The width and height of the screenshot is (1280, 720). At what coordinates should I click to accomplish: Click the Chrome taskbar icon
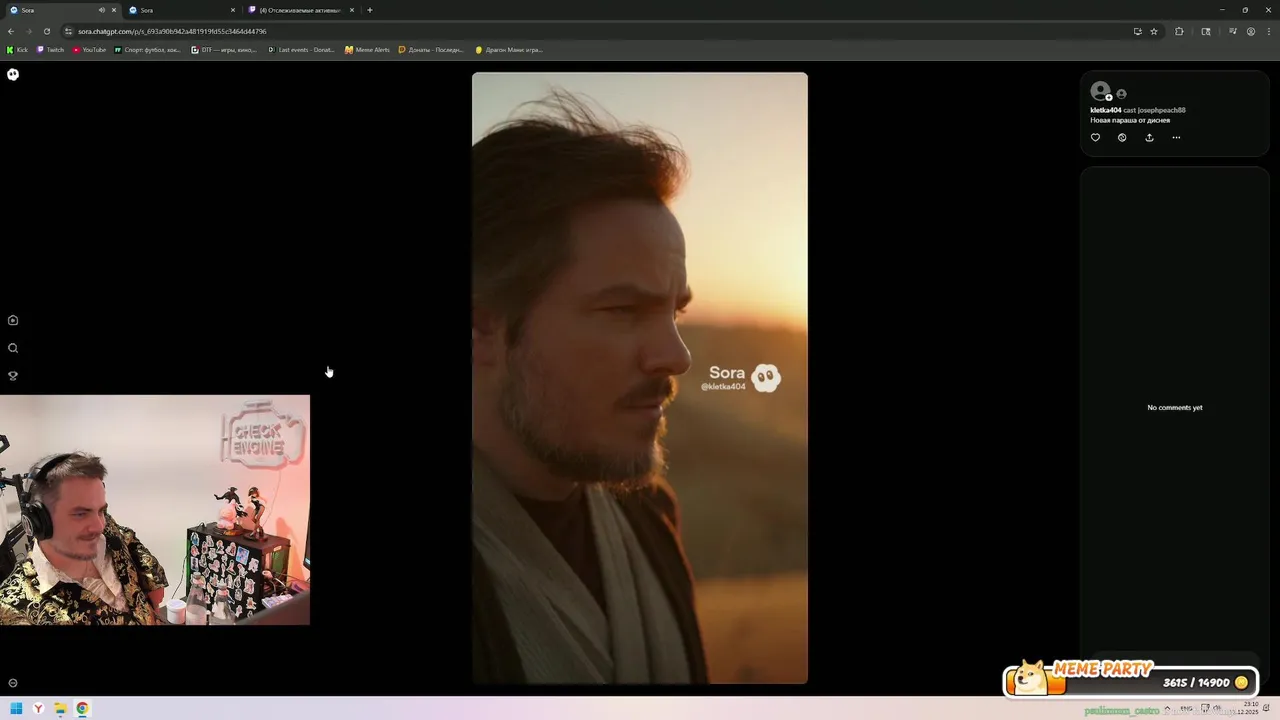pos(82,708)
